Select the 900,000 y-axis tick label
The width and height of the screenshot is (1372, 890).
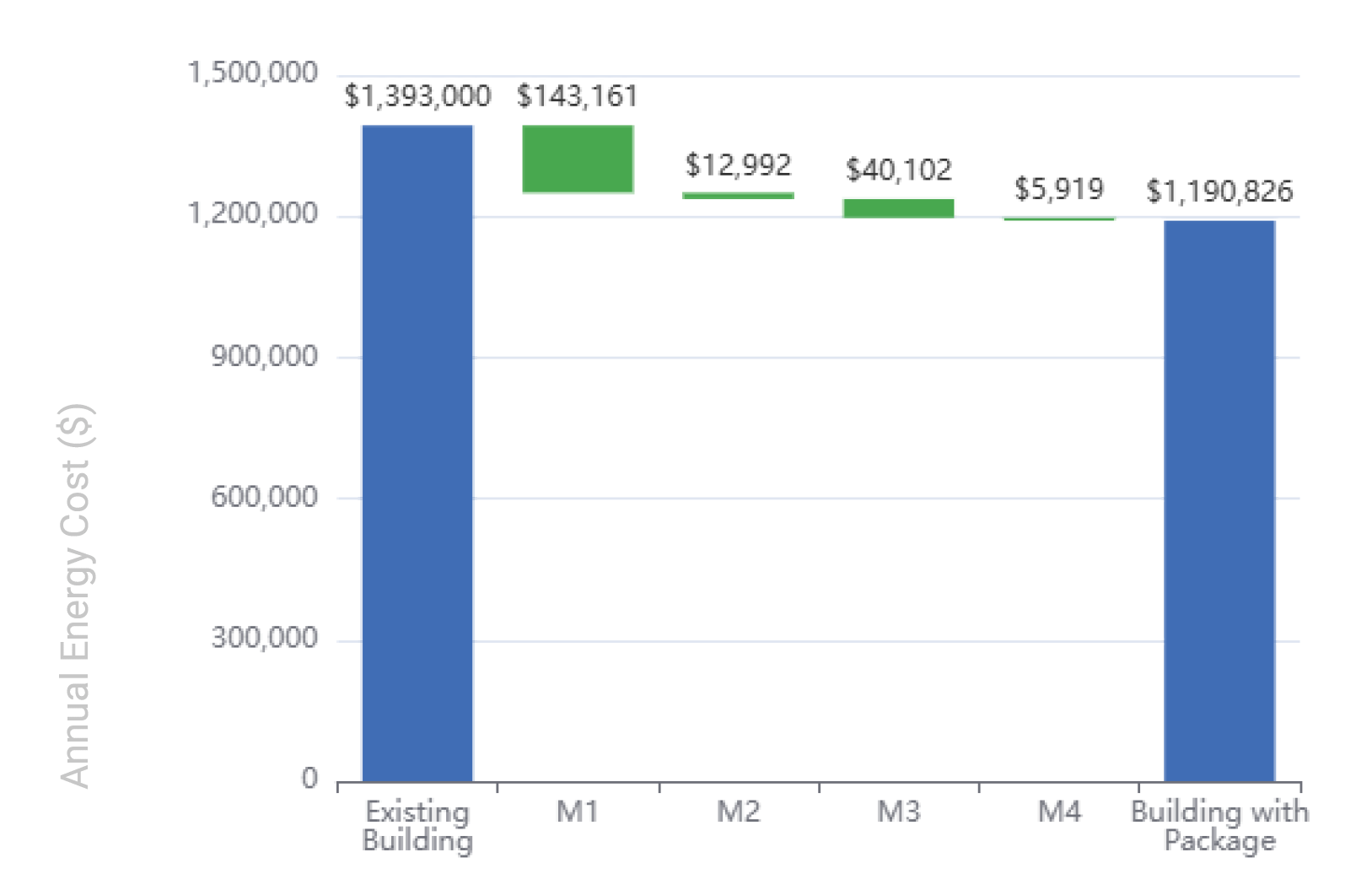coord(264,356)
